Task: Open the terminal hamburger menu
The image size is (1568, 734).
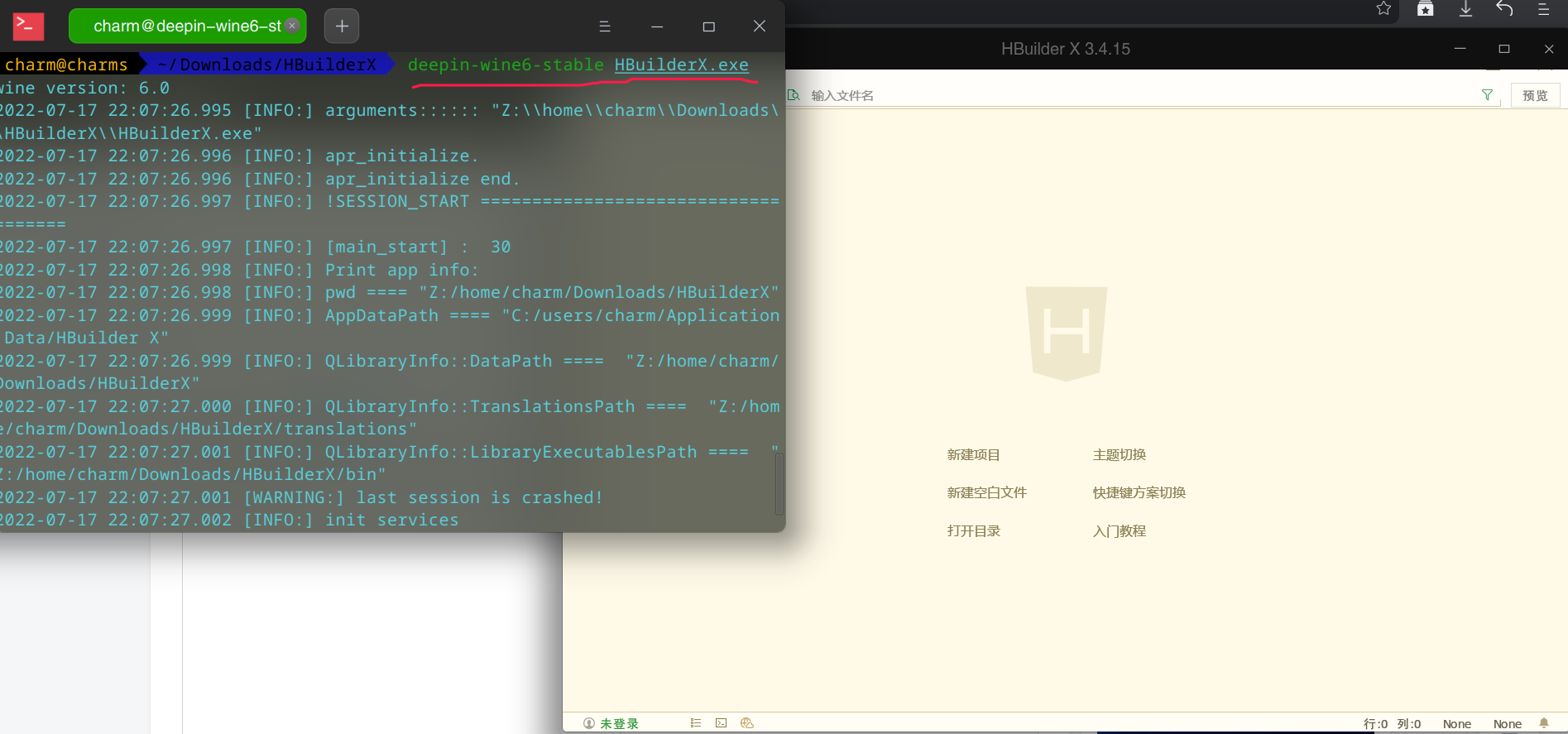Action: [x=605, y=26]
